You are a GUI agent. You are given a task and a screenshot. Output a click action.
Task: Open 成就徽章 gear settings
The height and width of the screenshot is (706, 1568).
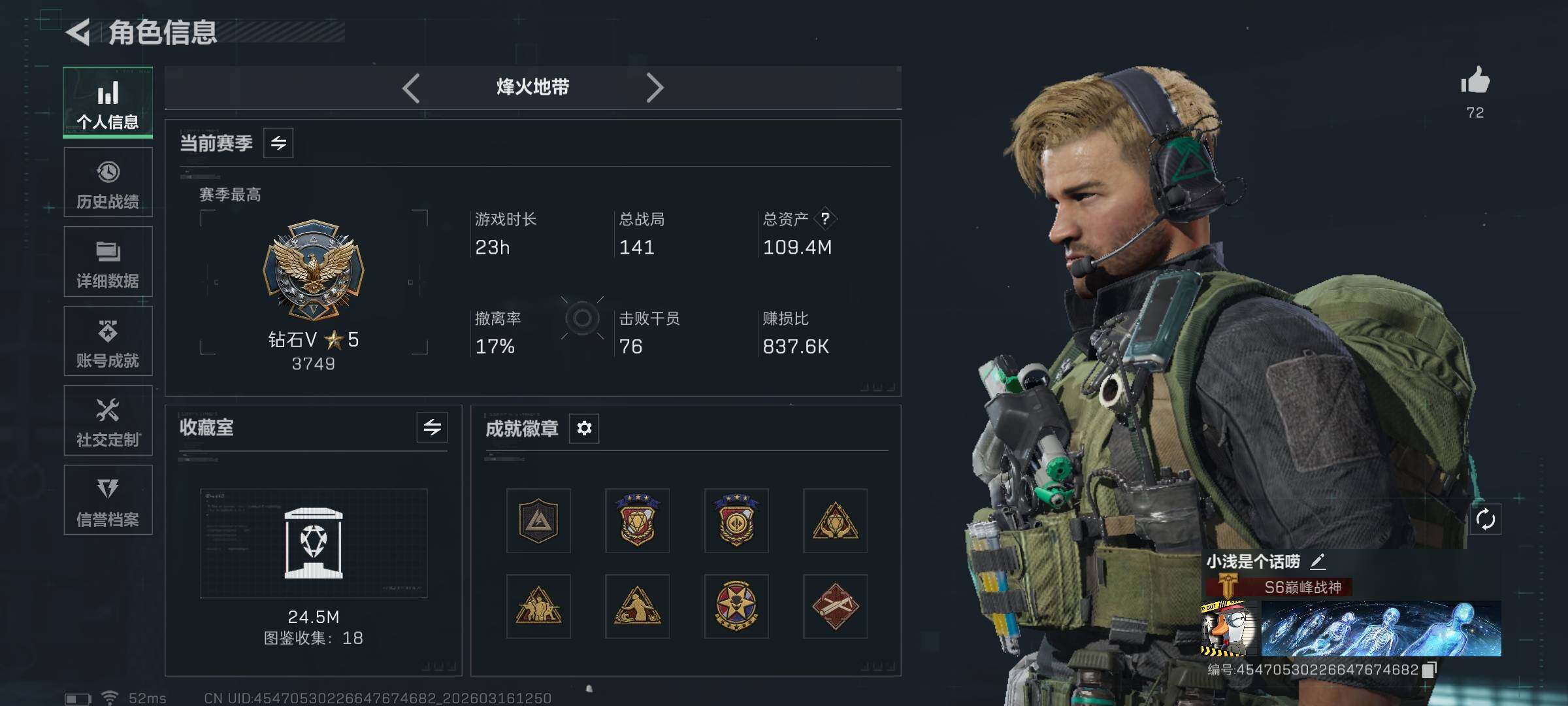coord(584,428)
